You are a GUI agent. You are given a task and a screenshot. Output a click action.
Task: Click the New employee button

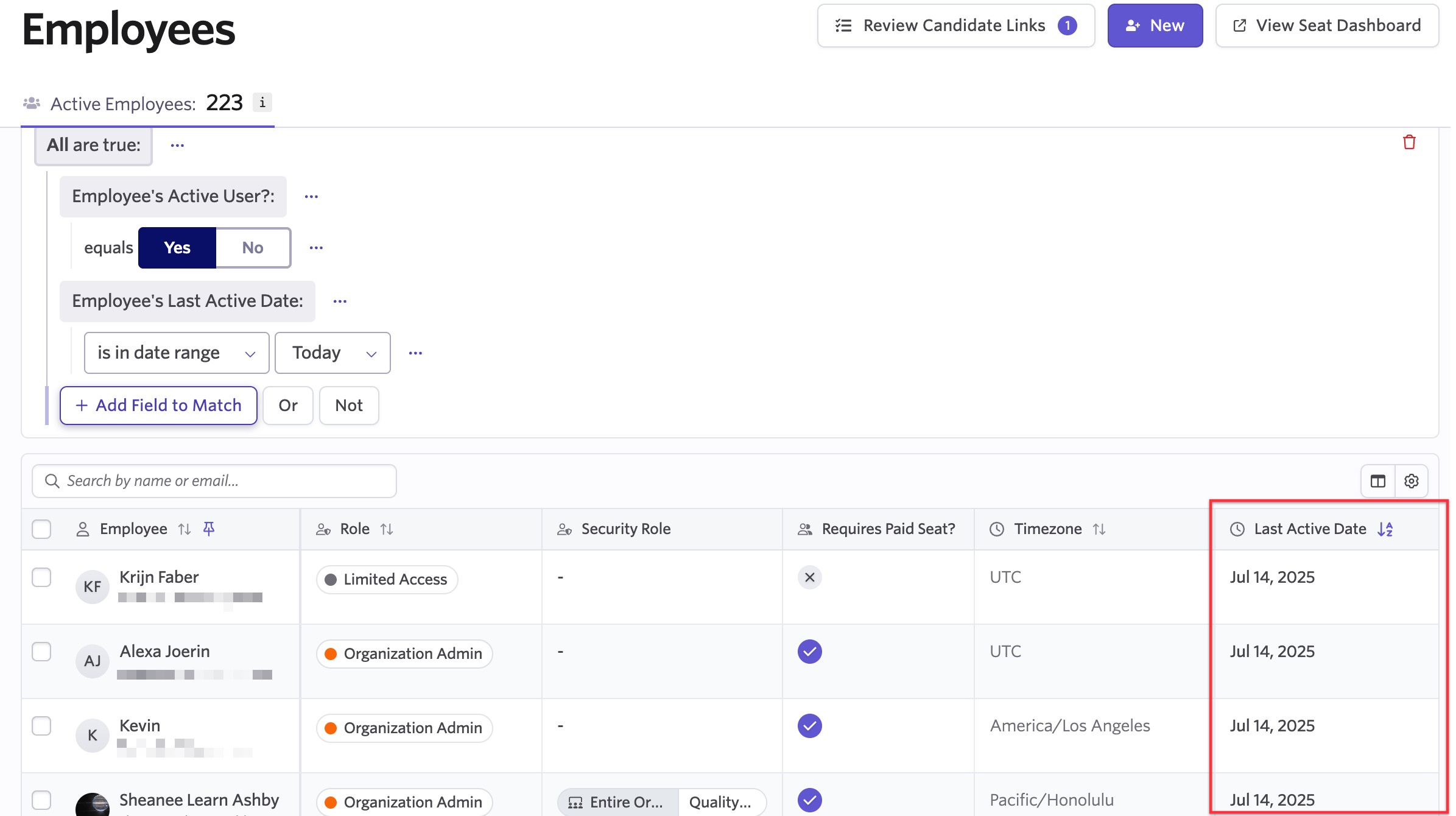coord(1155,26)
